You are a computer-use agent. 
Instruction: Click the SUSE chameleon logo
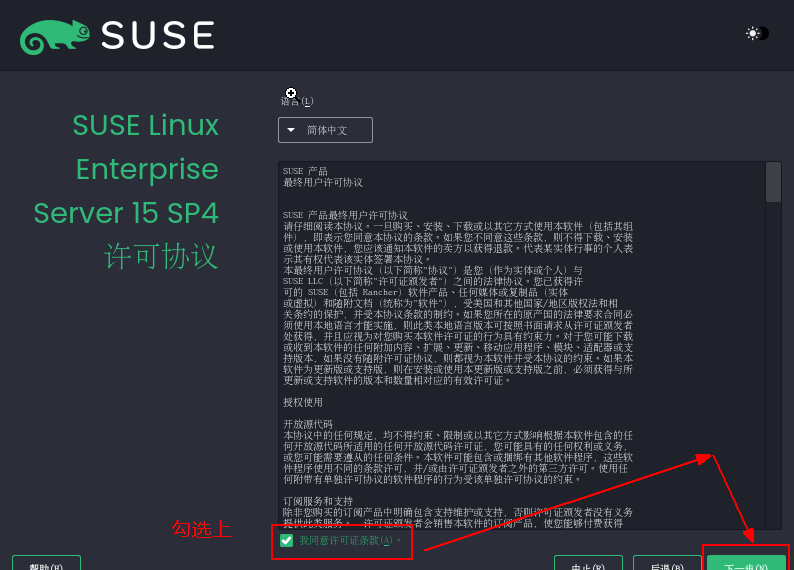(x=55, y=37)
